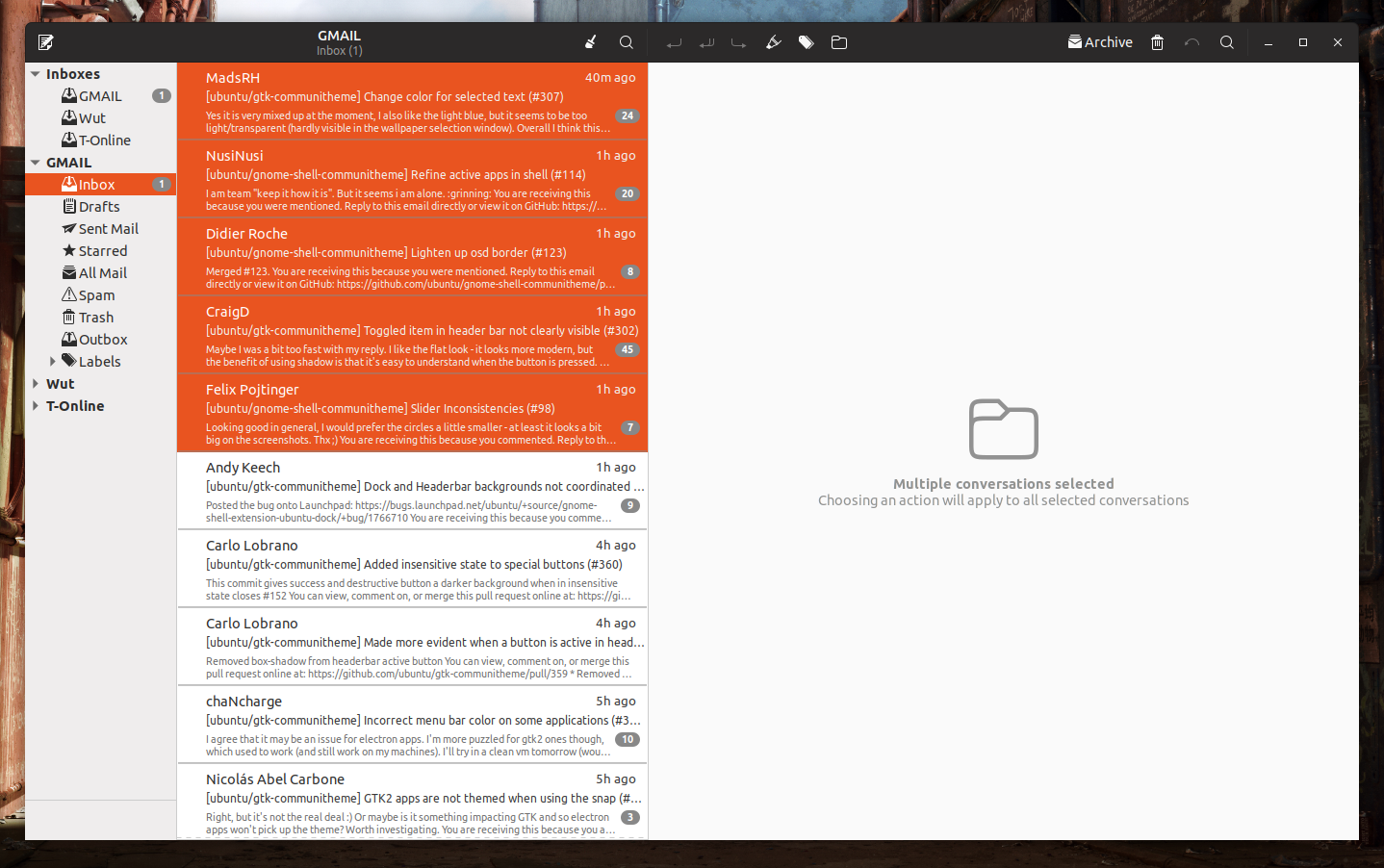Screen dimensions: 1384x868
Task: Compose a new message with pencil icon
Action: (45, 42)
